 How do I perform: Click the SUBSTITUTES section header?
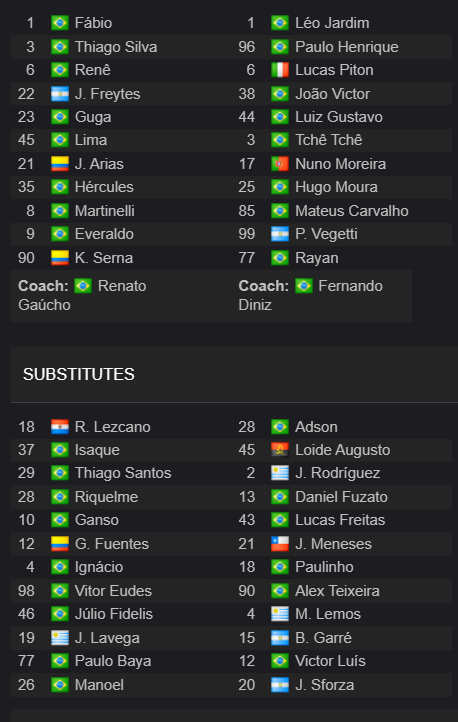[79, 374]
